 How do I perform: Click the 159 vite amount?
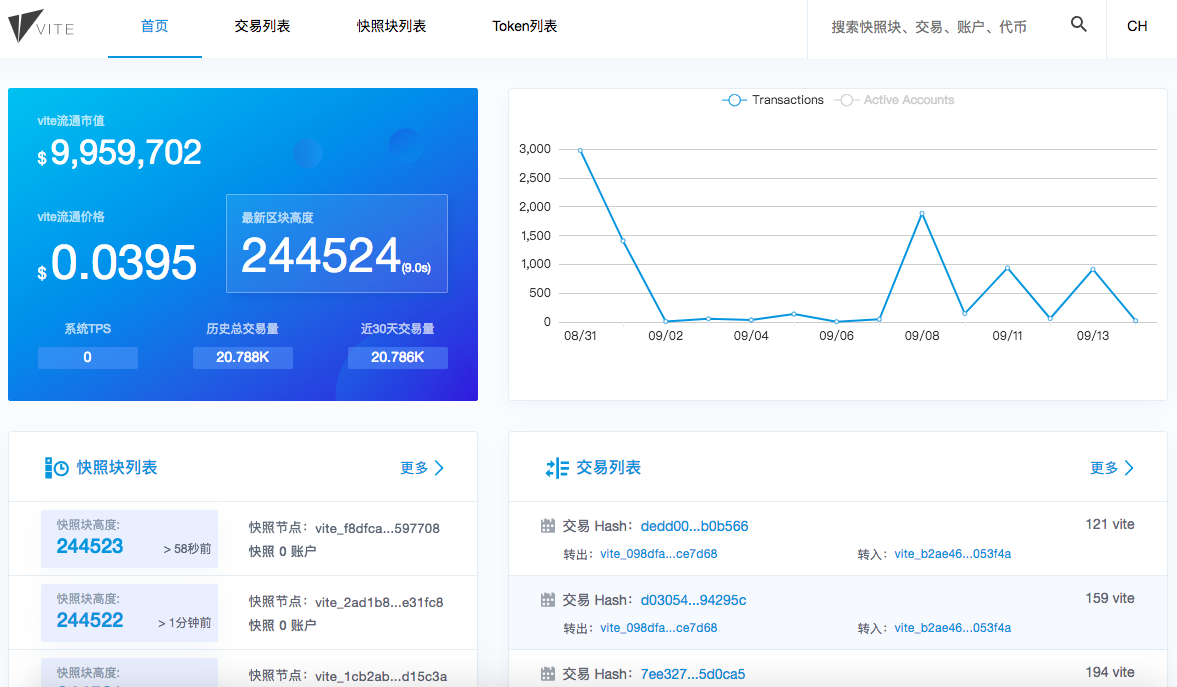[x=1109, y=598]
